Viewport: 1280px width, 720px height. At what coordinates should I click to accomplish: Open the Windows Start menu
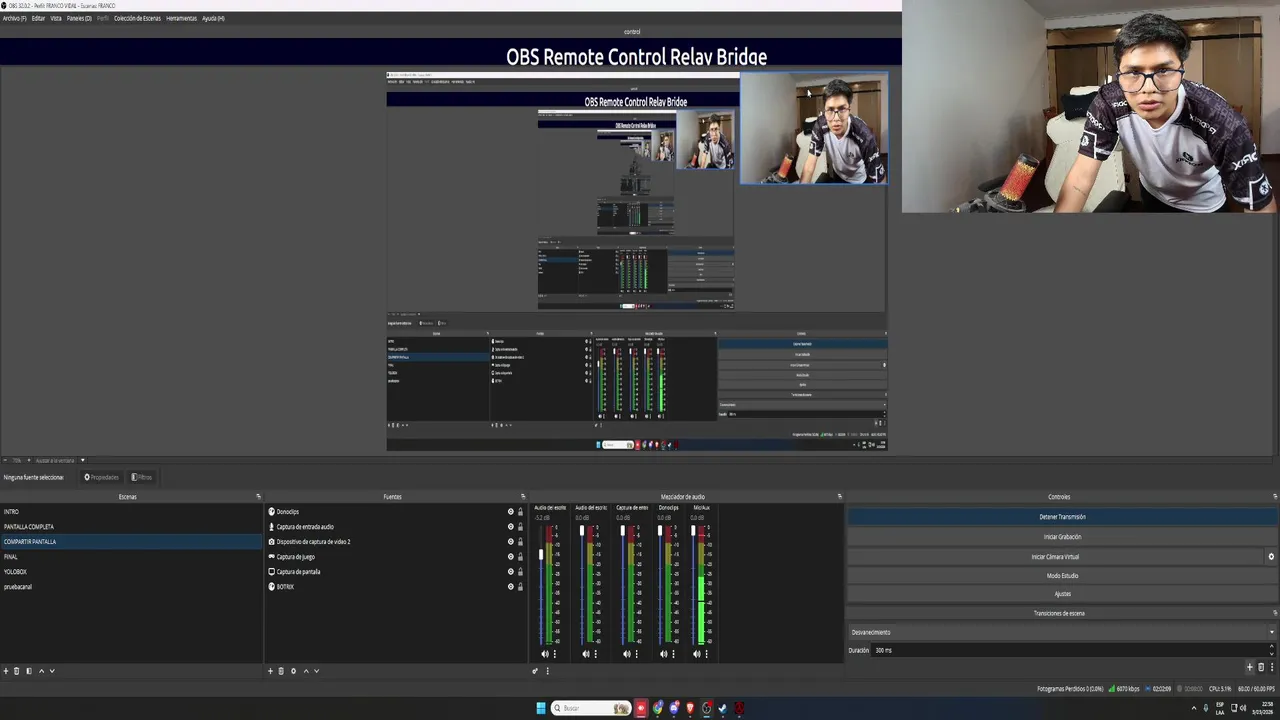(x=541, y=708)
